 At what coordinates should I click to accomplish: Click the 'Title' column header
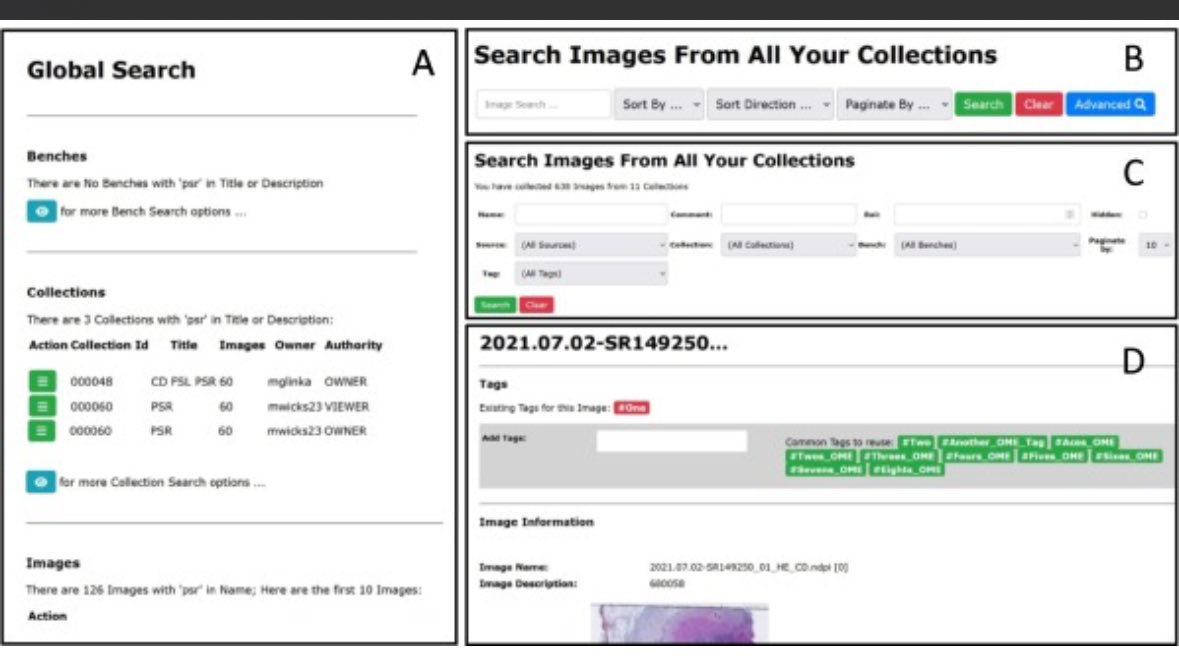tap(183, 345)
